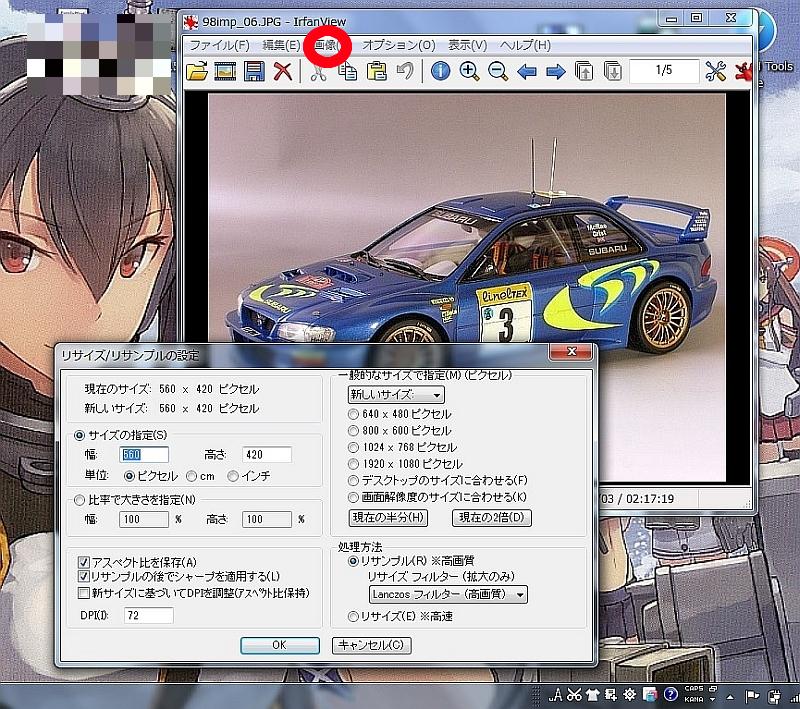
Task: Open the 新しいサイズ dropdown list
Action: pyautogui.click(x=395, y=394)
